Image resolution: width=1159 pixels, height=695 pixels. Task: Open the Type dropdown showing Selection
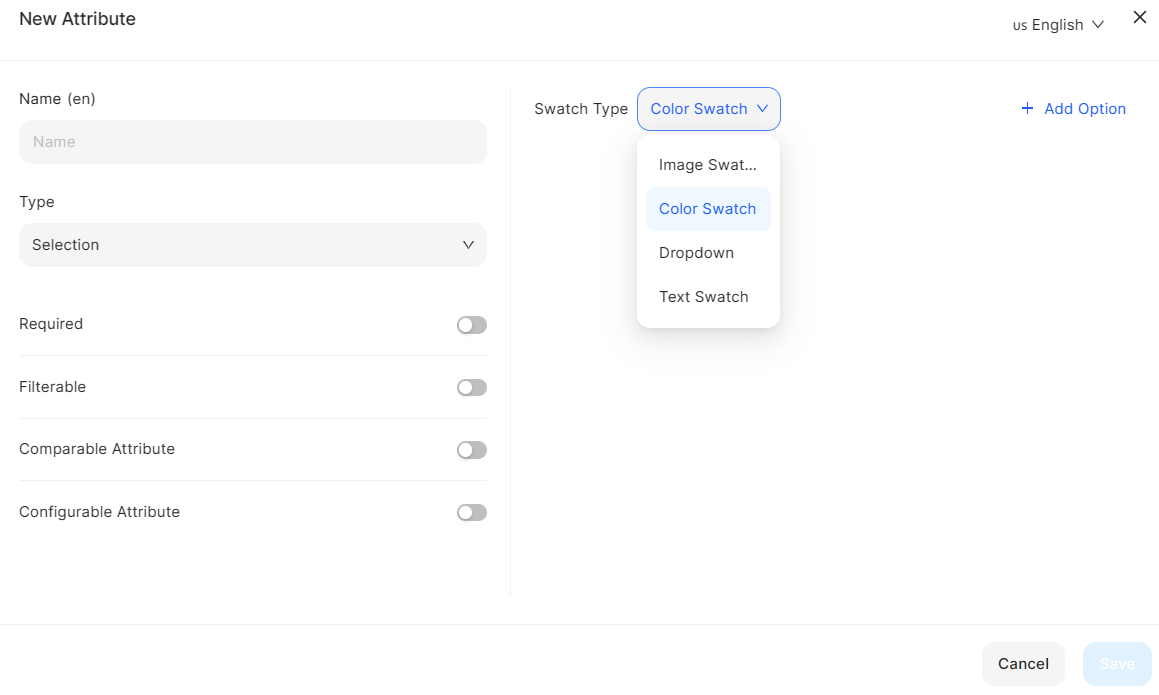click(x=252, y=245)
